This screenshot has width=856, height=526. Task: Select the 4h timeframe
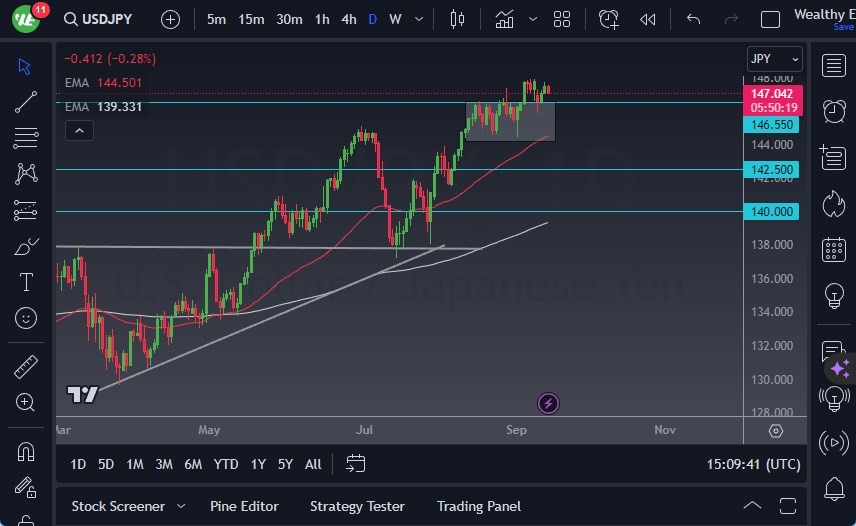coord(348,19)
